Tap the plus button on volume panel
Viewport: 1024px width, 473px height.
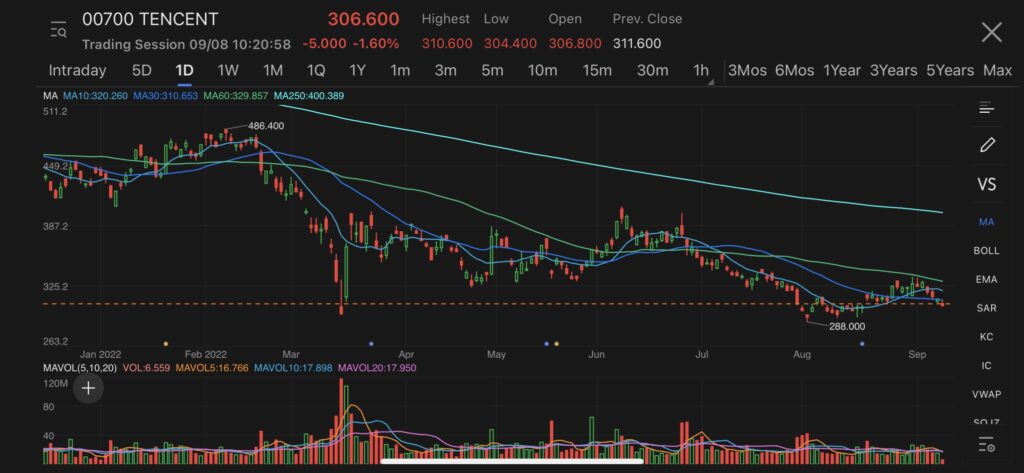point(88,388)
